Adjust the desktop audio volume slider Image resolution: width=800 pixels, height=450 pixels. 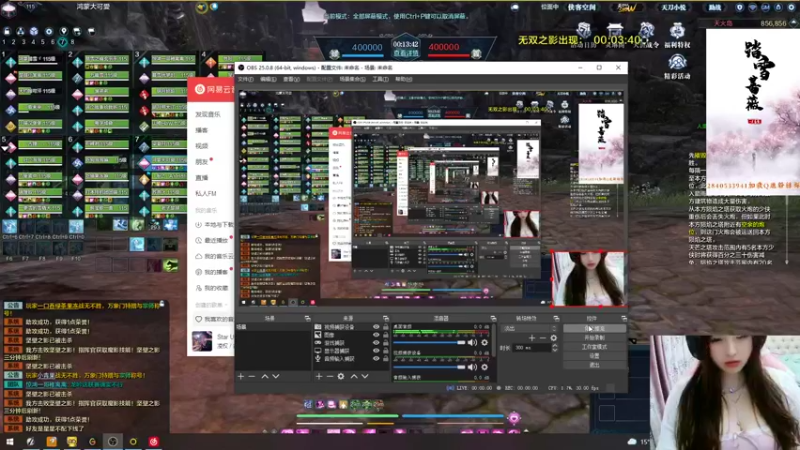click(x=429, y=343)
